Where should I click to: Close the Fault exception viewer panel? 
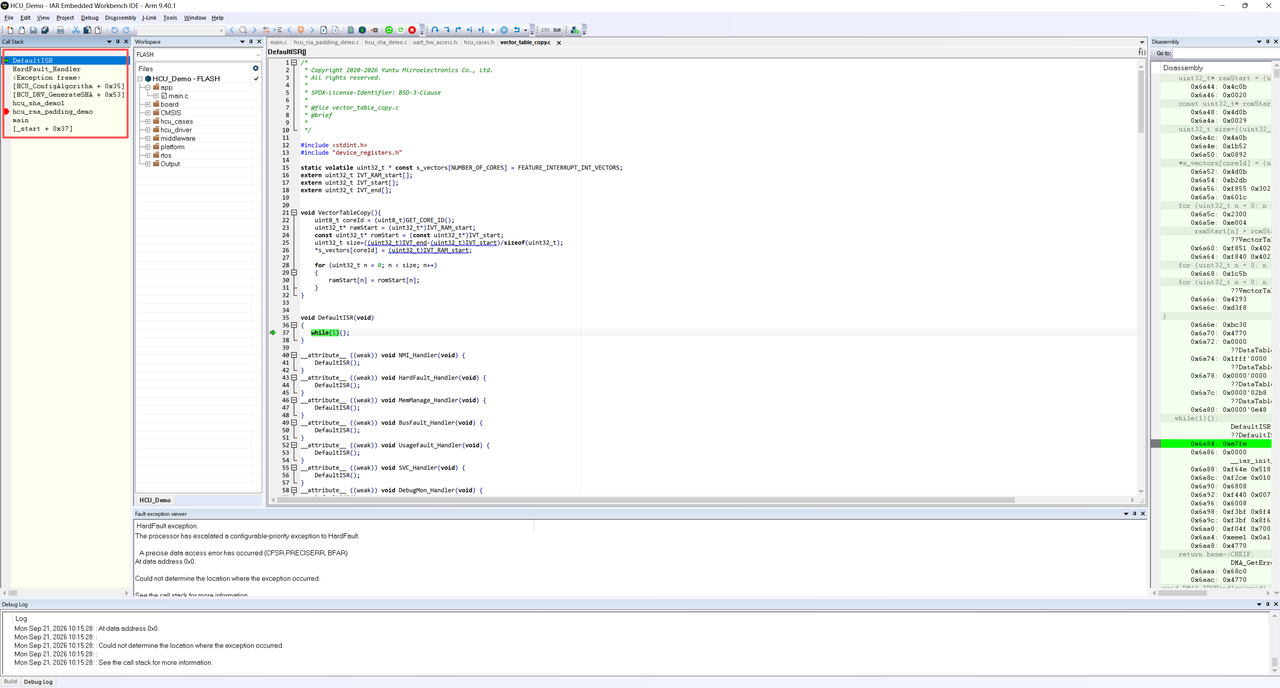click(1143, 514)
